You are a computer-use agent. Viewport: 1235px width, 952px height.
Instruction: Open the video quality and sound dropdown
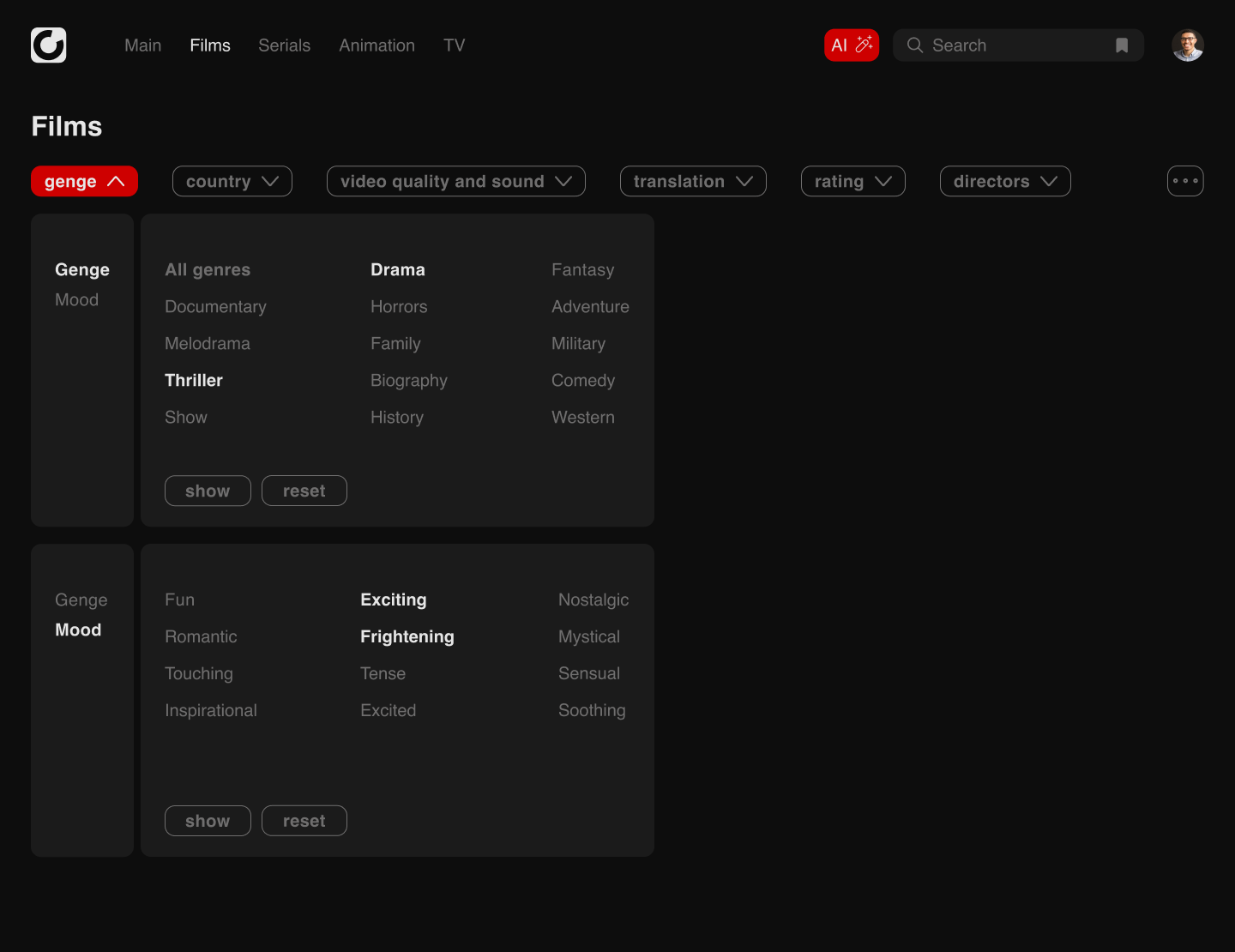click(x=455, y=181)
